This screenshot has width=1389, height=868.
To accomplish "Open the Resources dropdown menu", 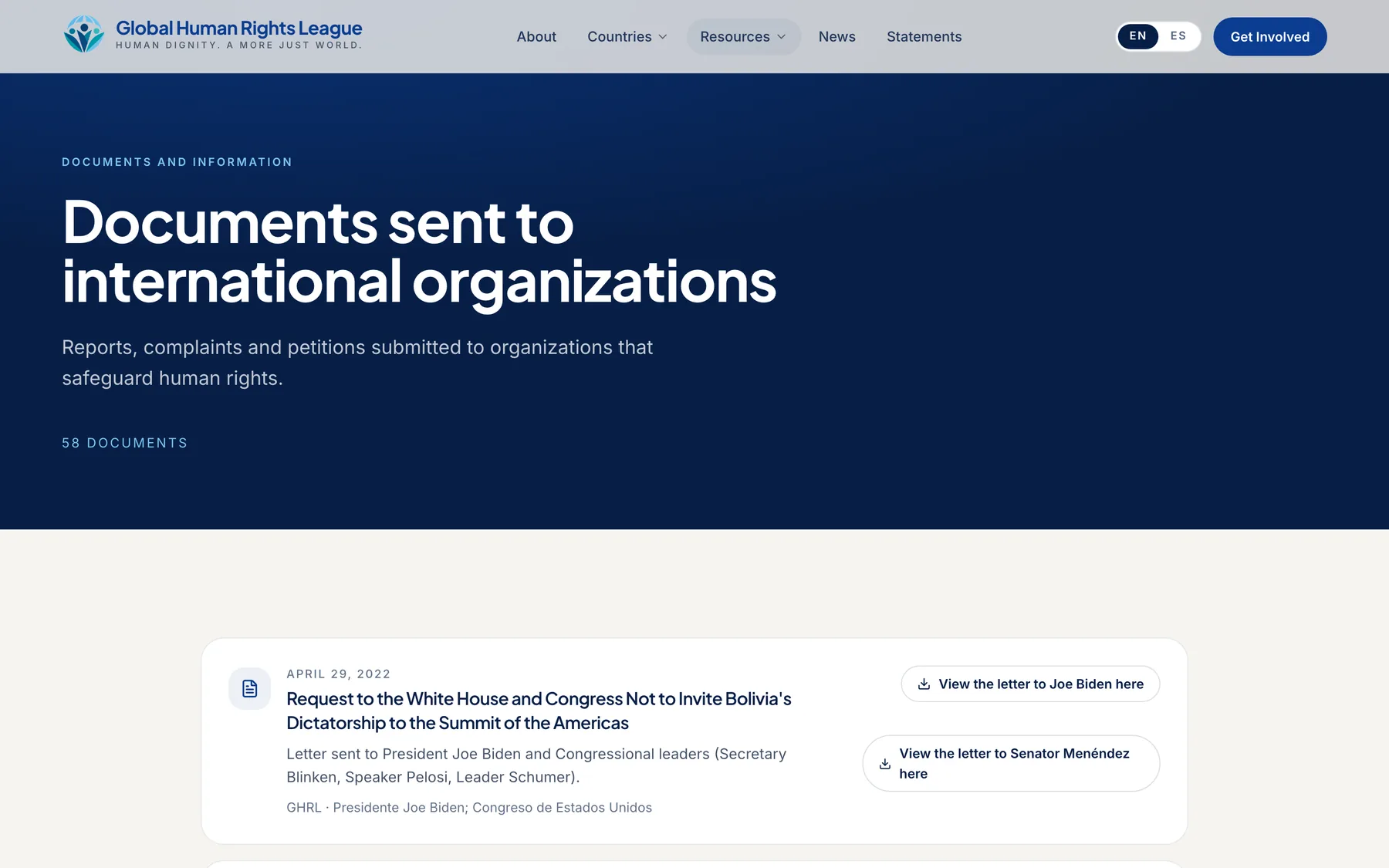I will [x=743, y=36].
